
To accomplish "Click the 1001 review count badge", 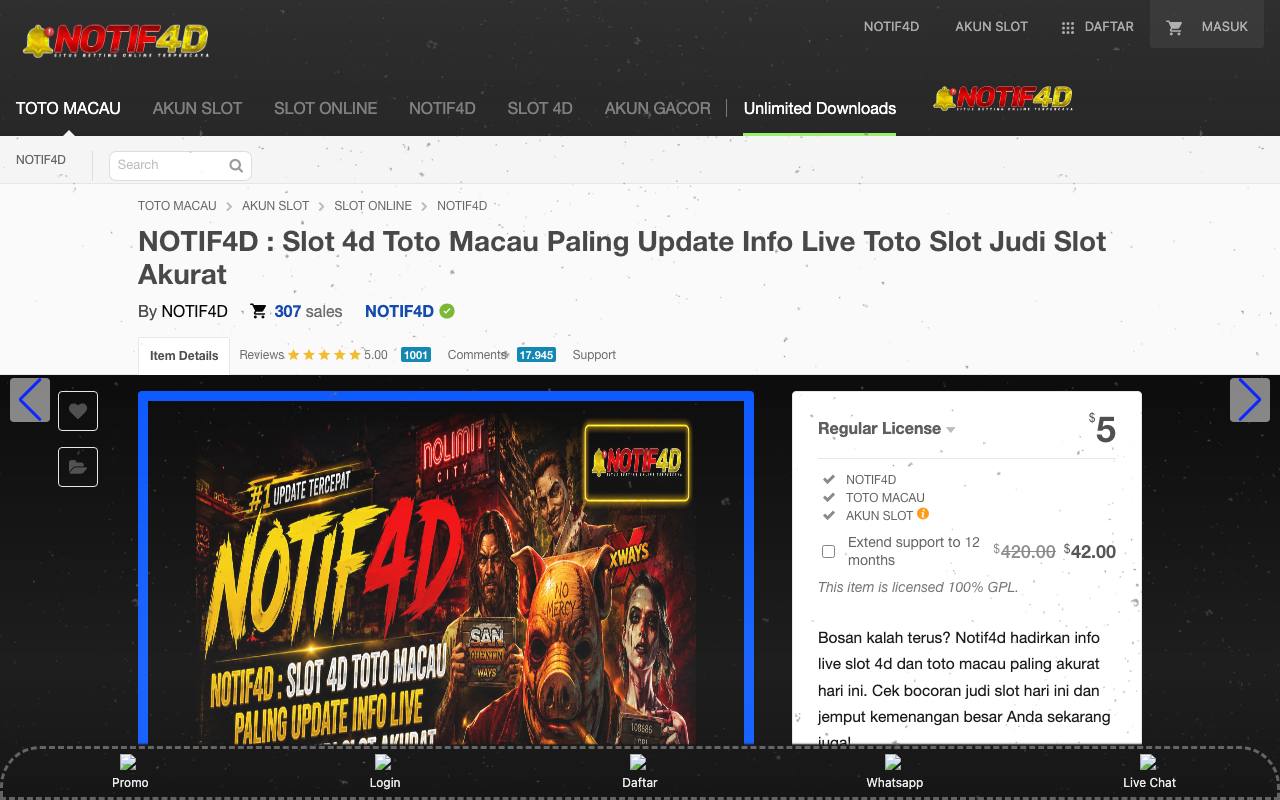I will (416, 355).
